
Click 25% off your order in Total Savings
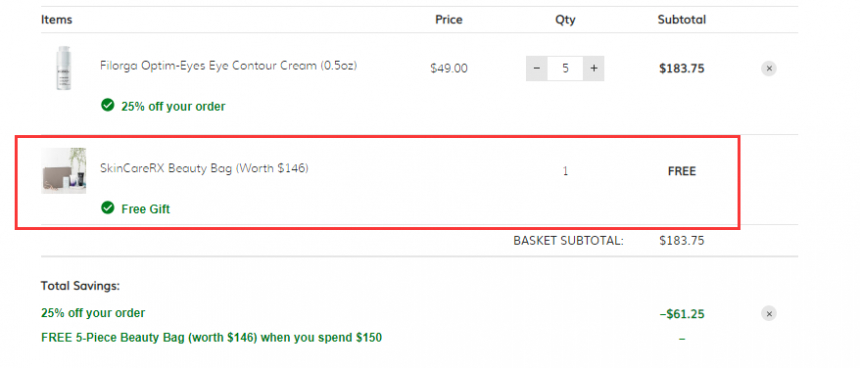pos(93,313)
